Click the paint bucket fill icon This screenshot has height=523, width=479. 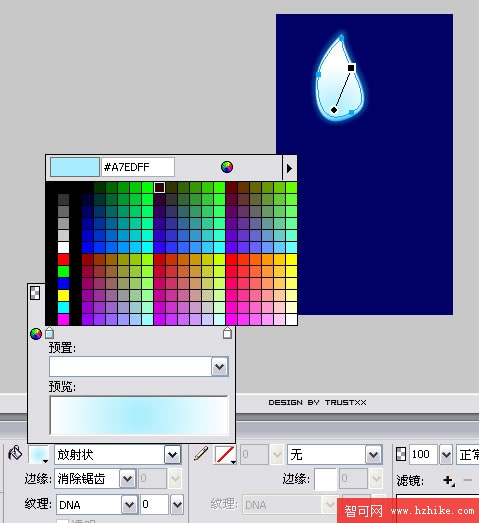[x=15, y=453]
